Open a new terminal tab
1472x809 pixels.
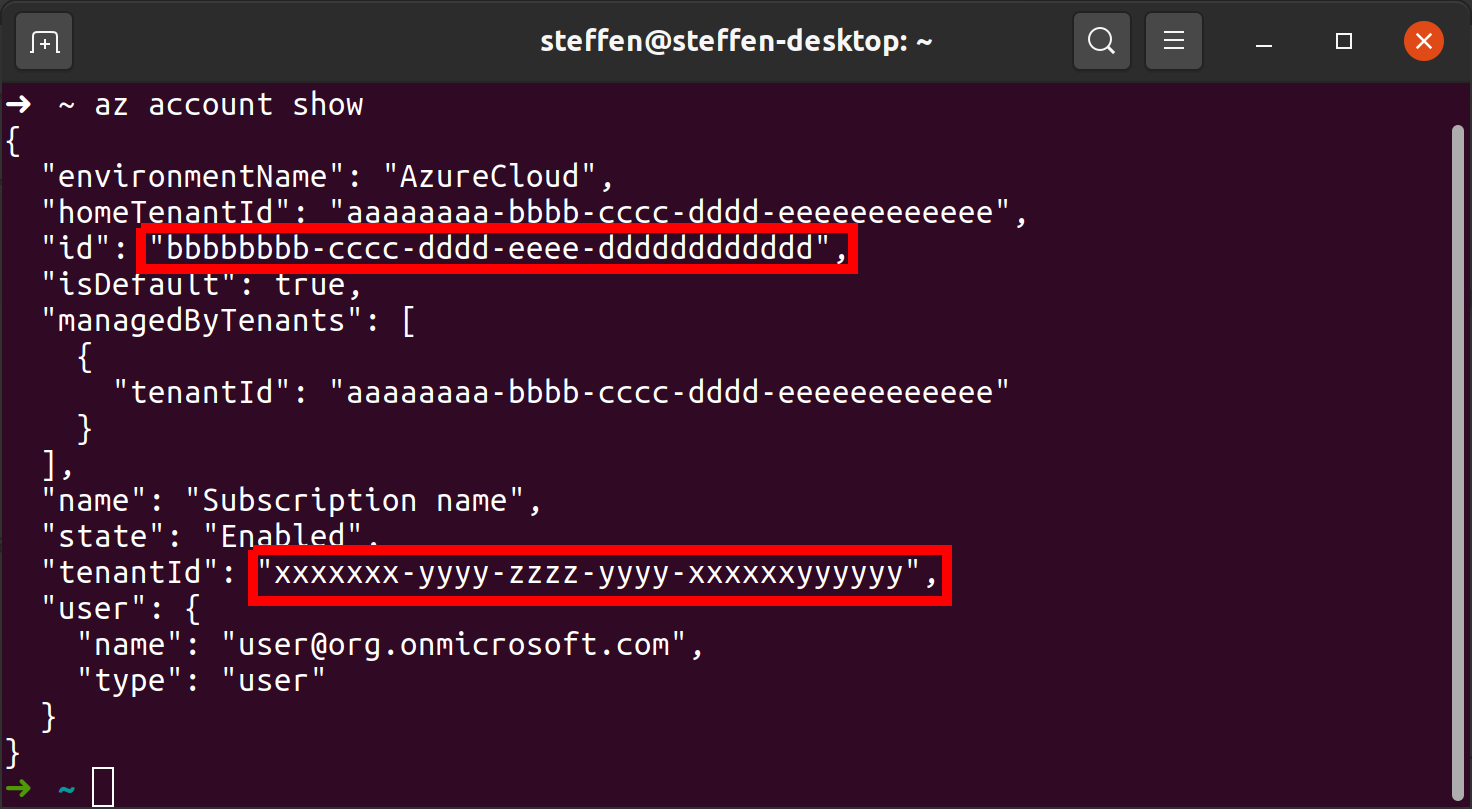(45, 42)
